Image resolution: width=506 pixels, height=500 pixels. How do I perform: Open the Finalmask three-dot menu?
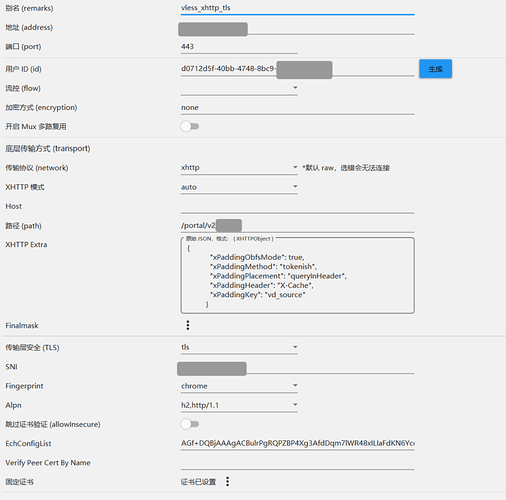[188, 325]
